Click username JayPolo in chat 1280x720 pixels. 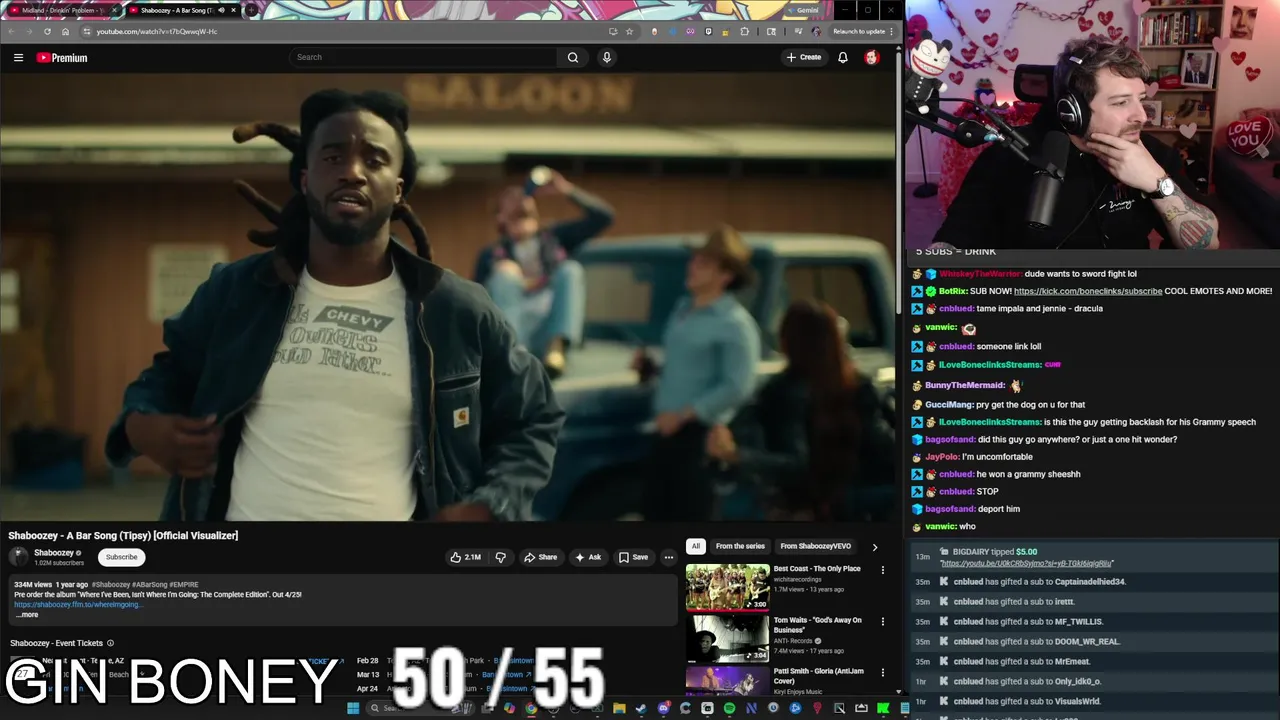pos(942,457)
